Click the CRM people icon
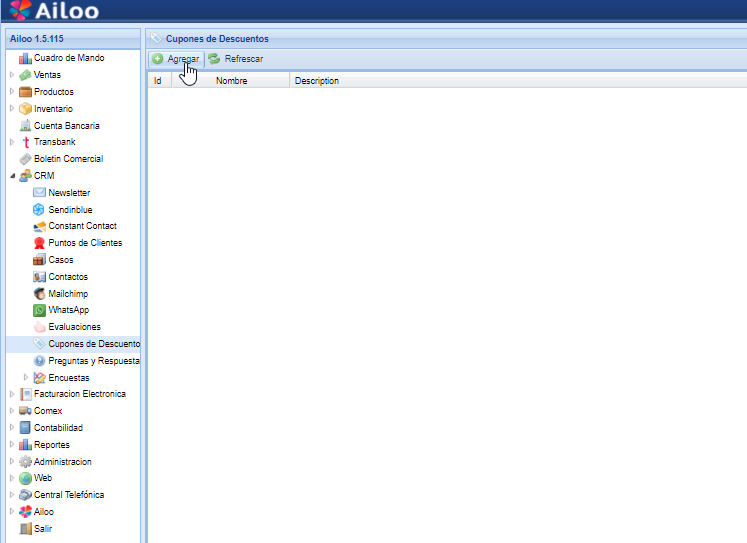This screenshot has width=747, height=543. click(25, 176)
